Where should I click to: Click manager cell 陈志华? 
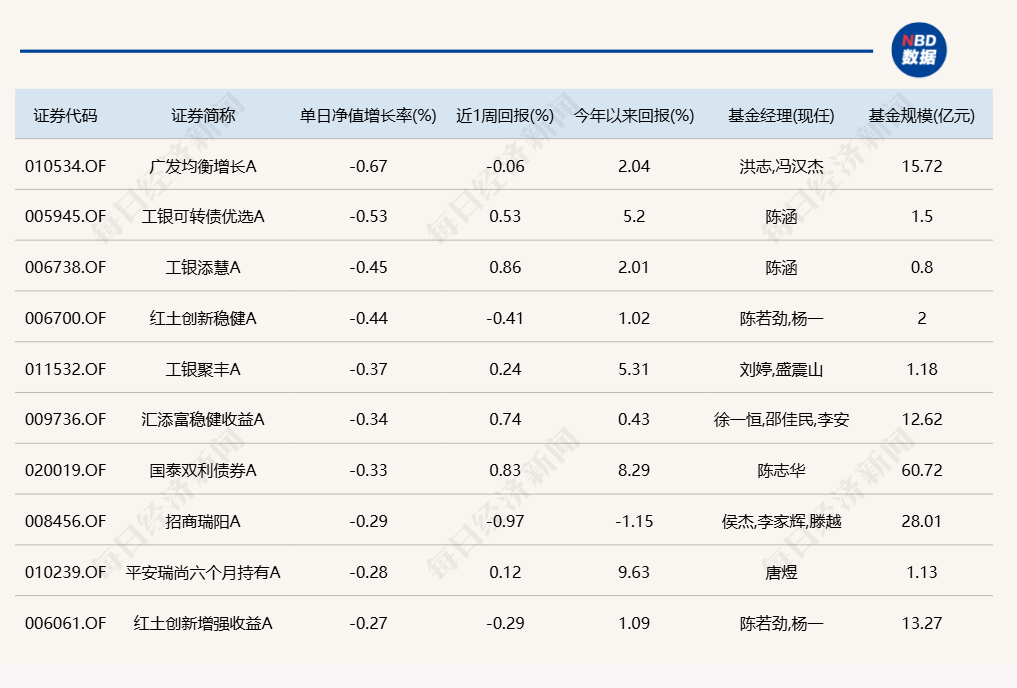tap(781, 470)
